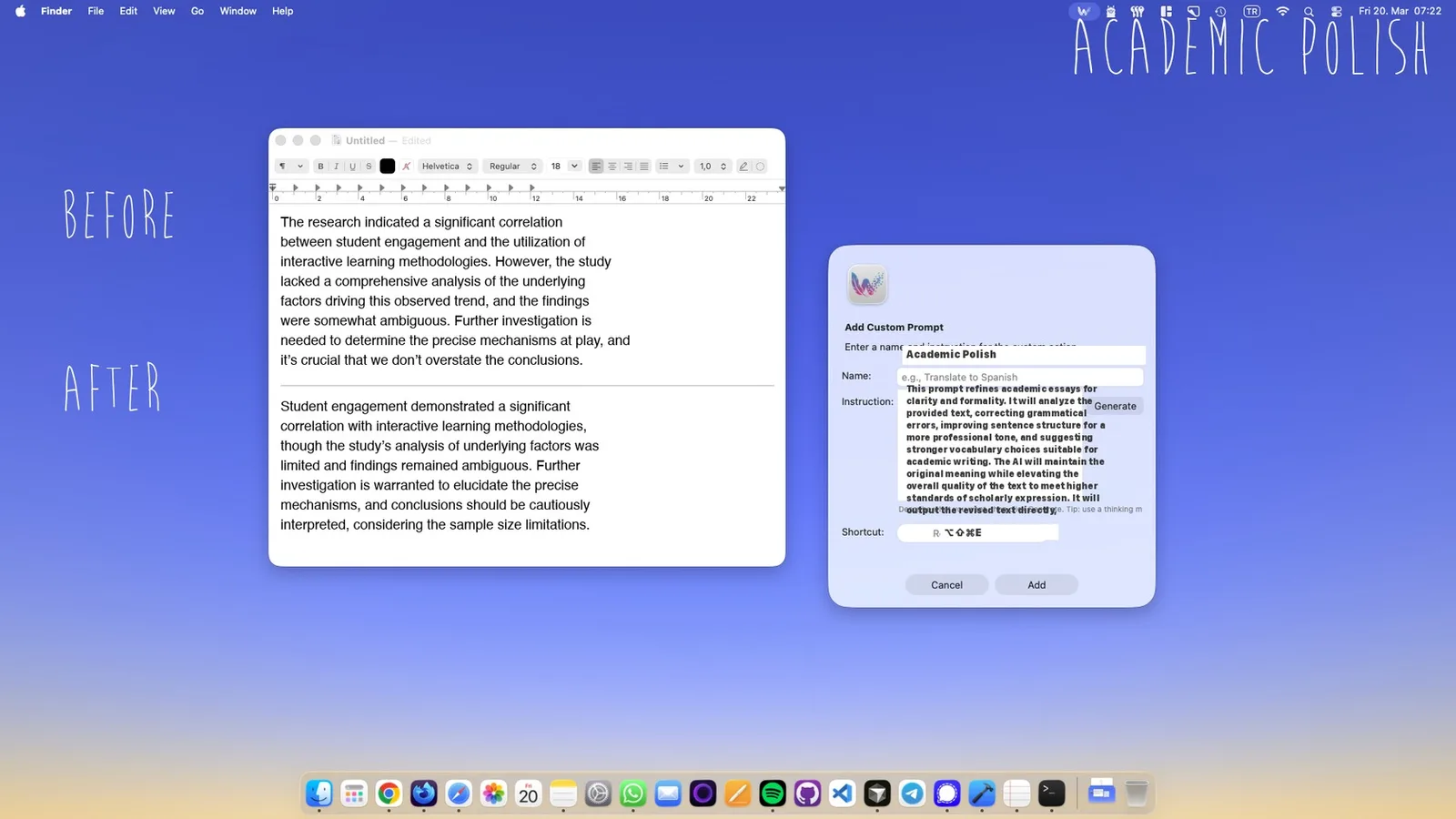Click the left indent marker on ruler
1456x819 pixels.
point(273,187)
